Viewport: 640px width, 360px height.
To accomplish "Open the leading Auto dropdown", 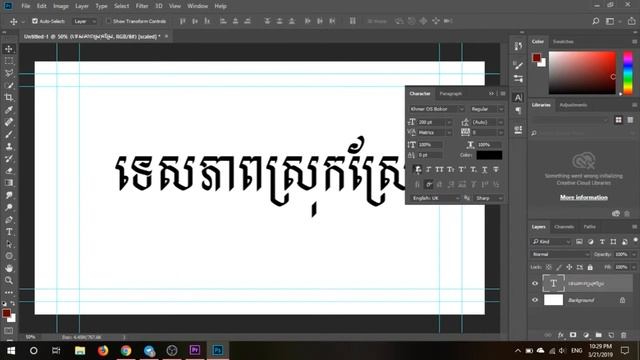I will (500, 122).
